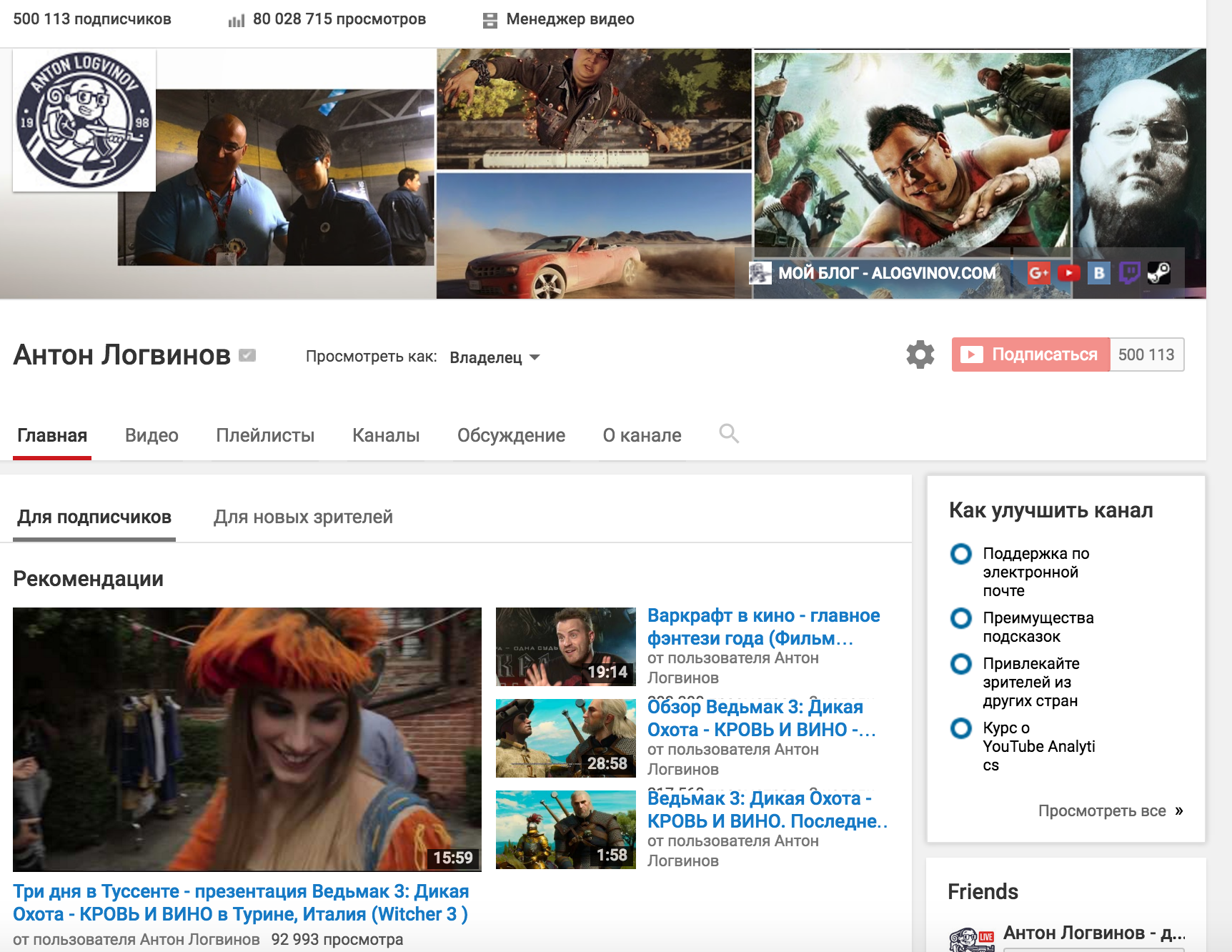This screenshot has height=952, width=1232.
Task: Click the red Подписаться button
Action: click(1030, 354)
